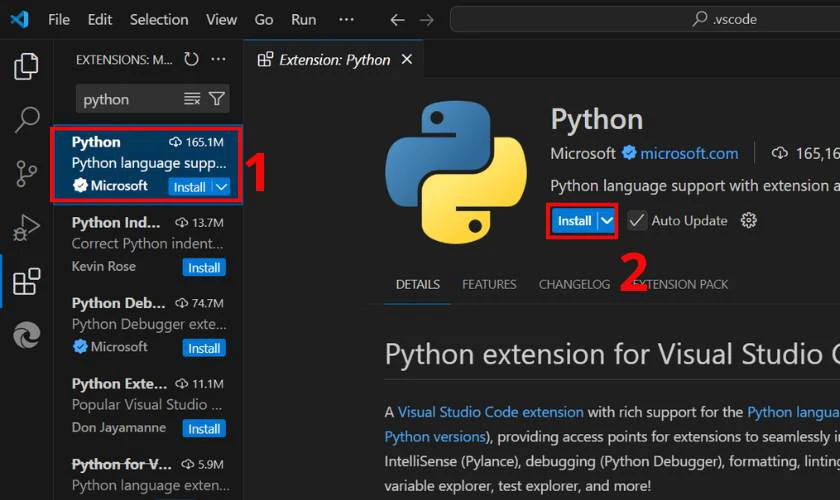Install Python from the sidebar list

coord(190,186)
